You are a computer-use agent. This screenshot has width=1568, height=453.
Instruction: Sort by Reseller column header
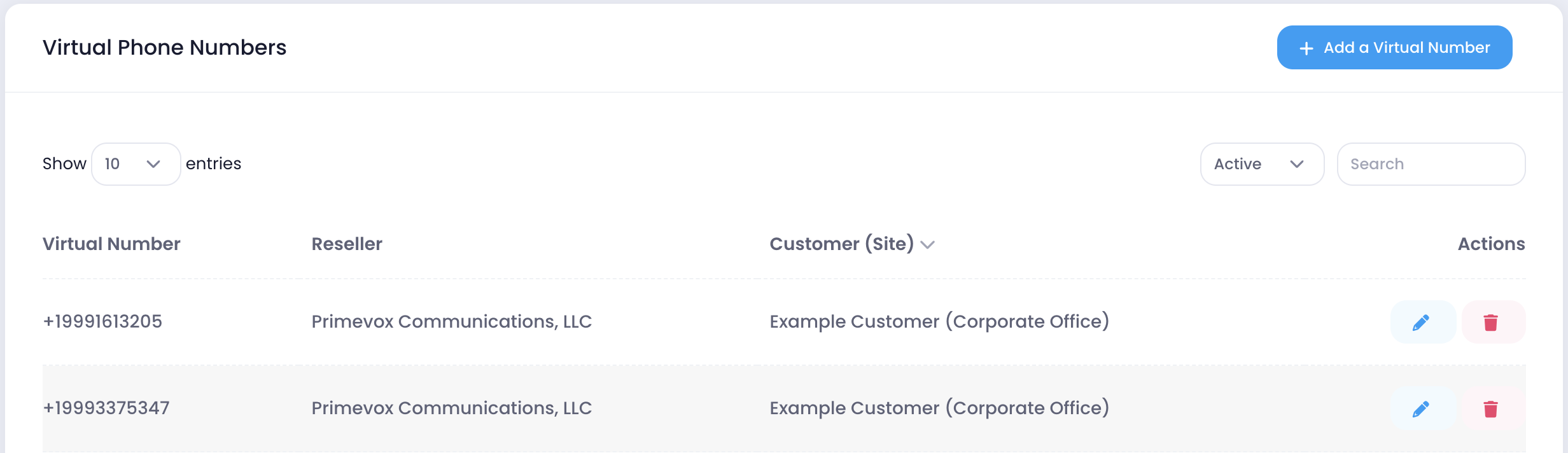347,244
